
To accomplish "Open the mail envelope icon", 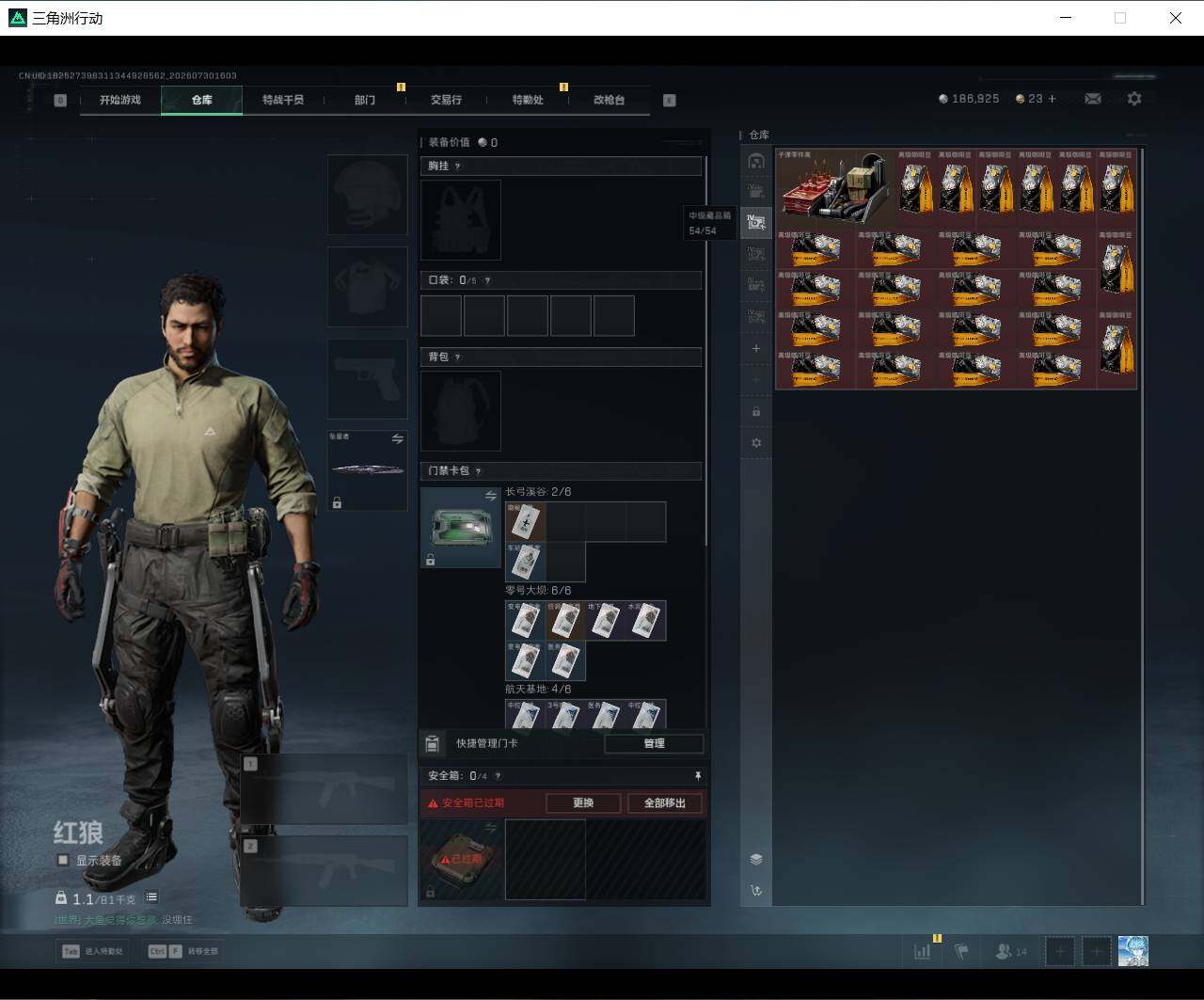I will tap(1093, 99).
